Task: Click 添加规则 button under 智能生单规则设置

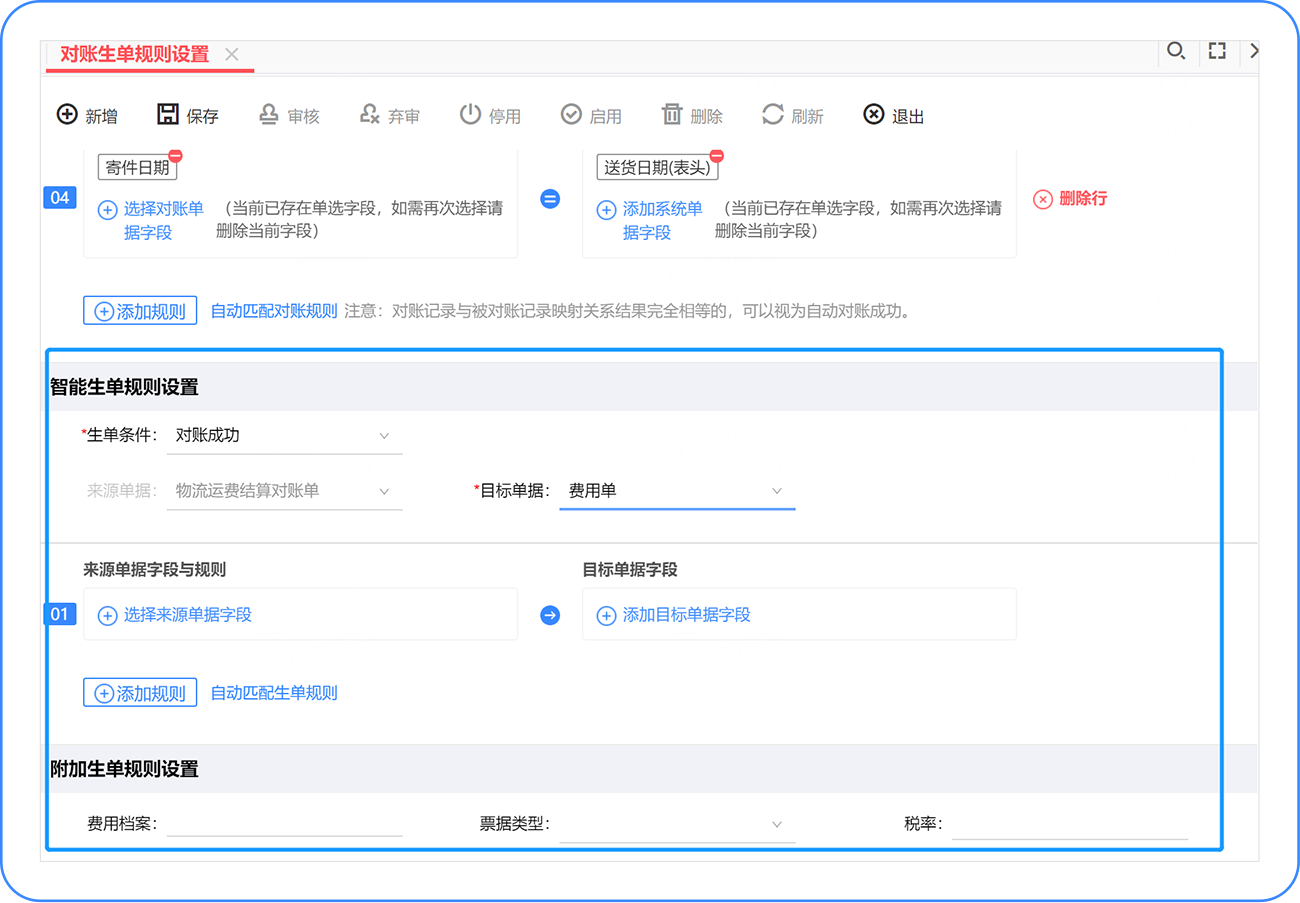Action: (140, 693)
